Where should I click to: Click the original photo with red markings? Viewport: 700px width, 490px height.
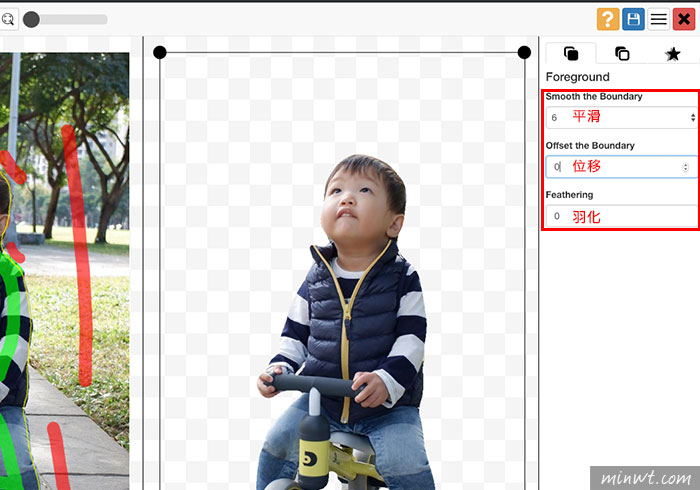[64, 271]
